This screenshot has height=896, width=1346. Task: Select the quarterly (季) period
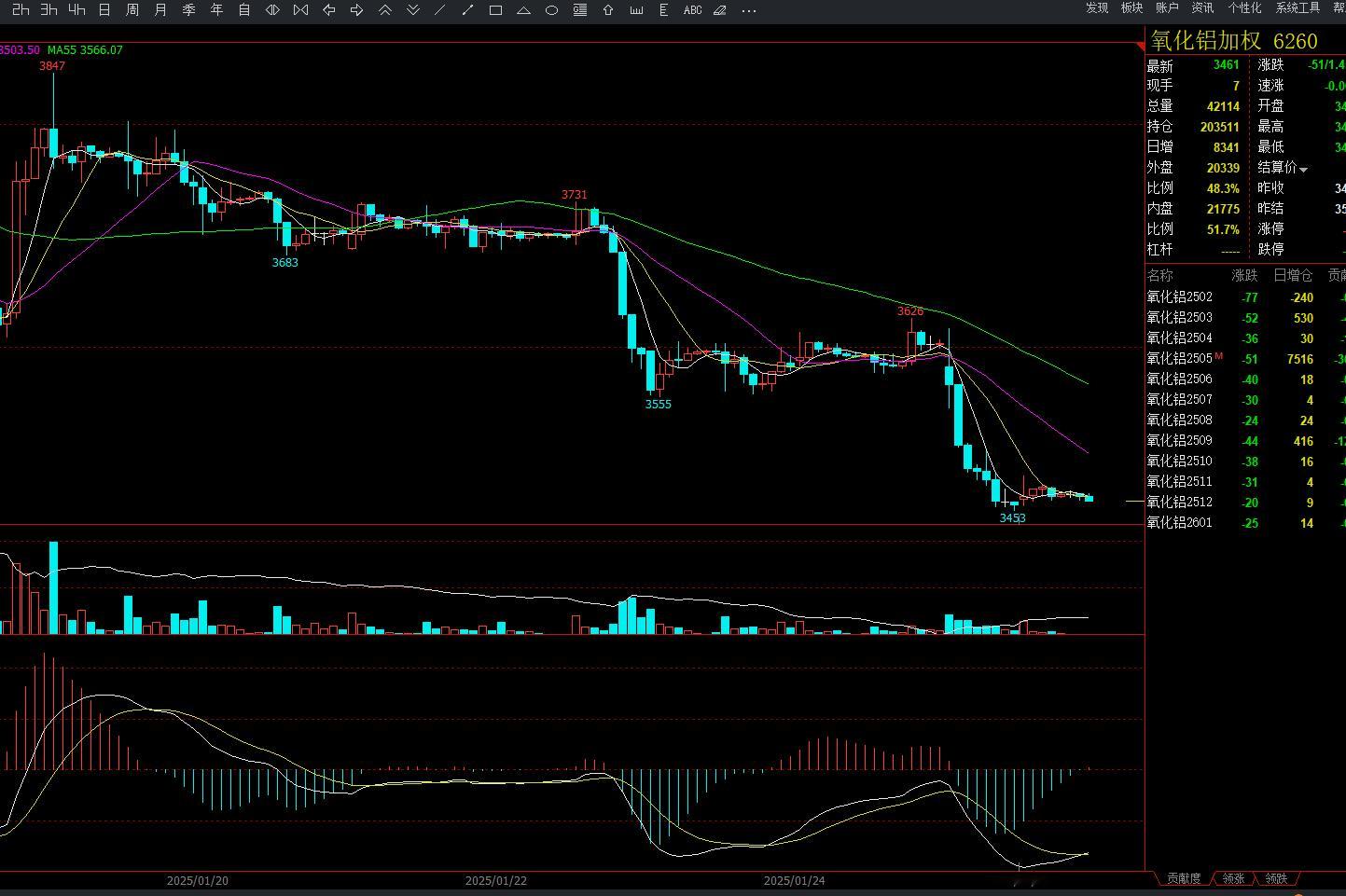coord(188,10)
